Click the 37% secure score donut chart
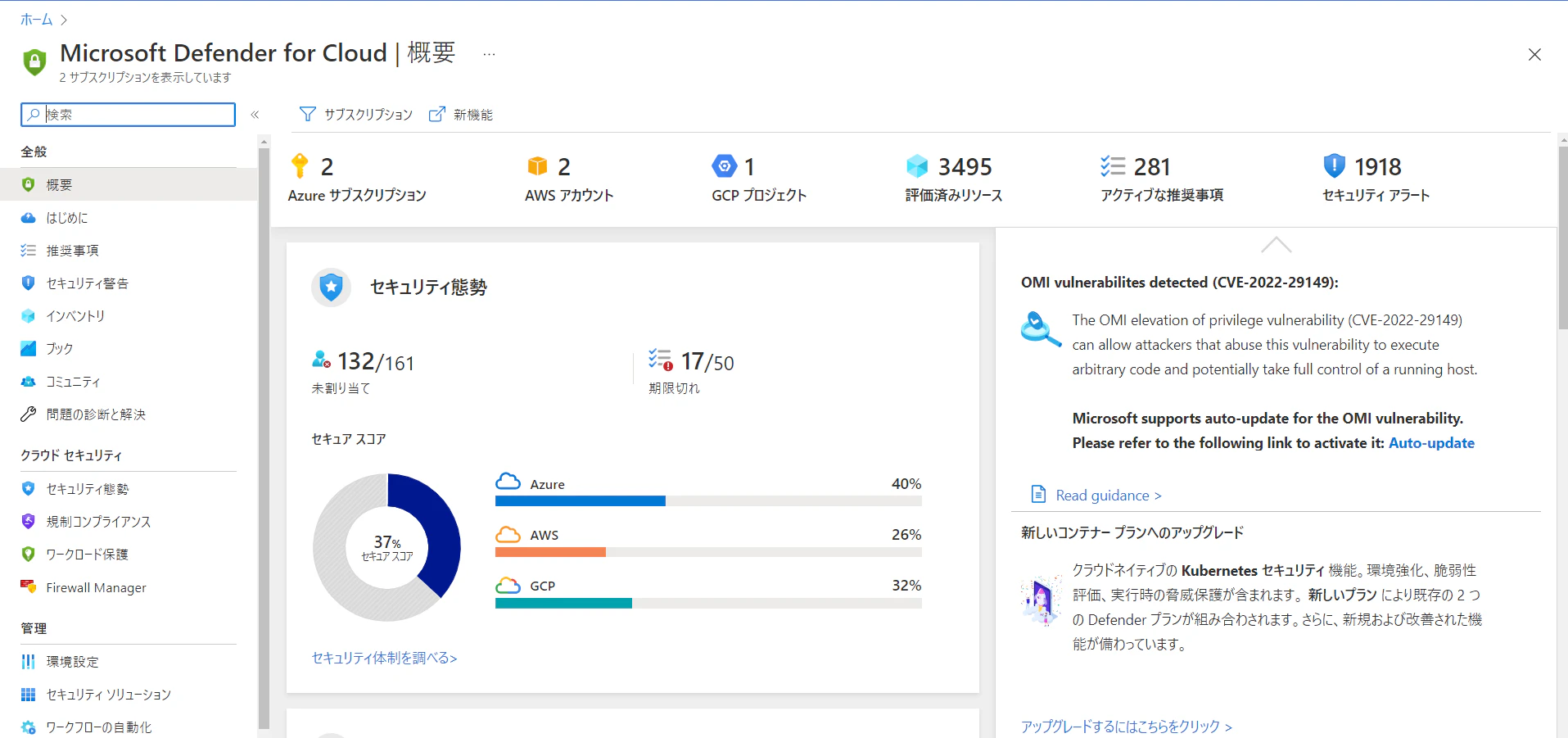 point(386,547)
